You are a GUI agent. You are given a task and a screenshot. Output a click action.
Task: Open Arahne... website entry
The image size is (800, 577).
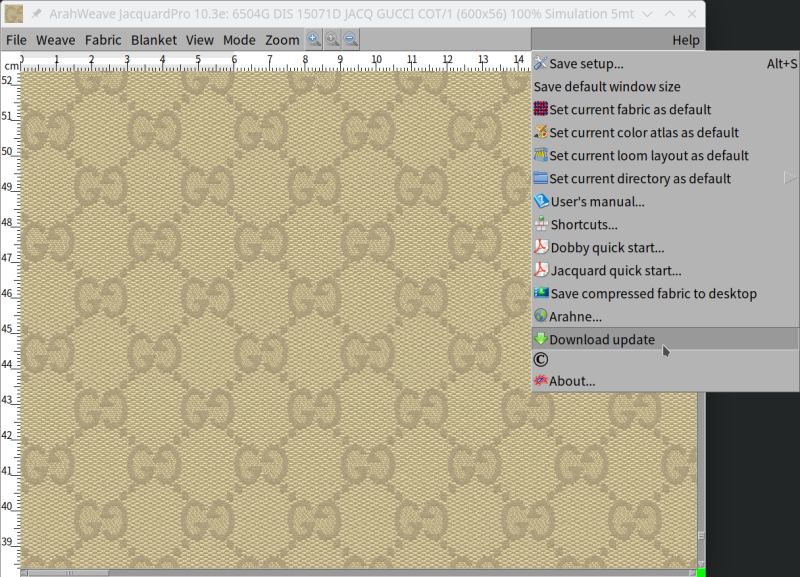665,316
